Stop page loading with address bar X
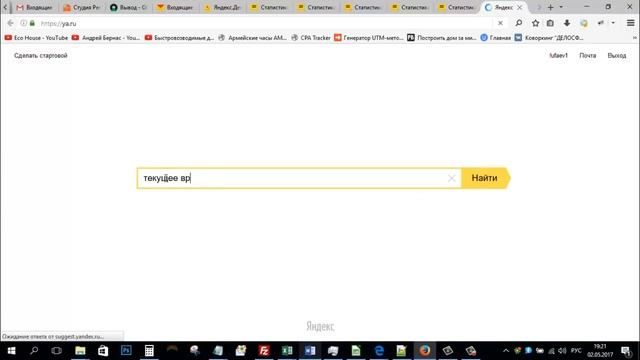Screen dimensions: 640x360 (x=500, y=23)
